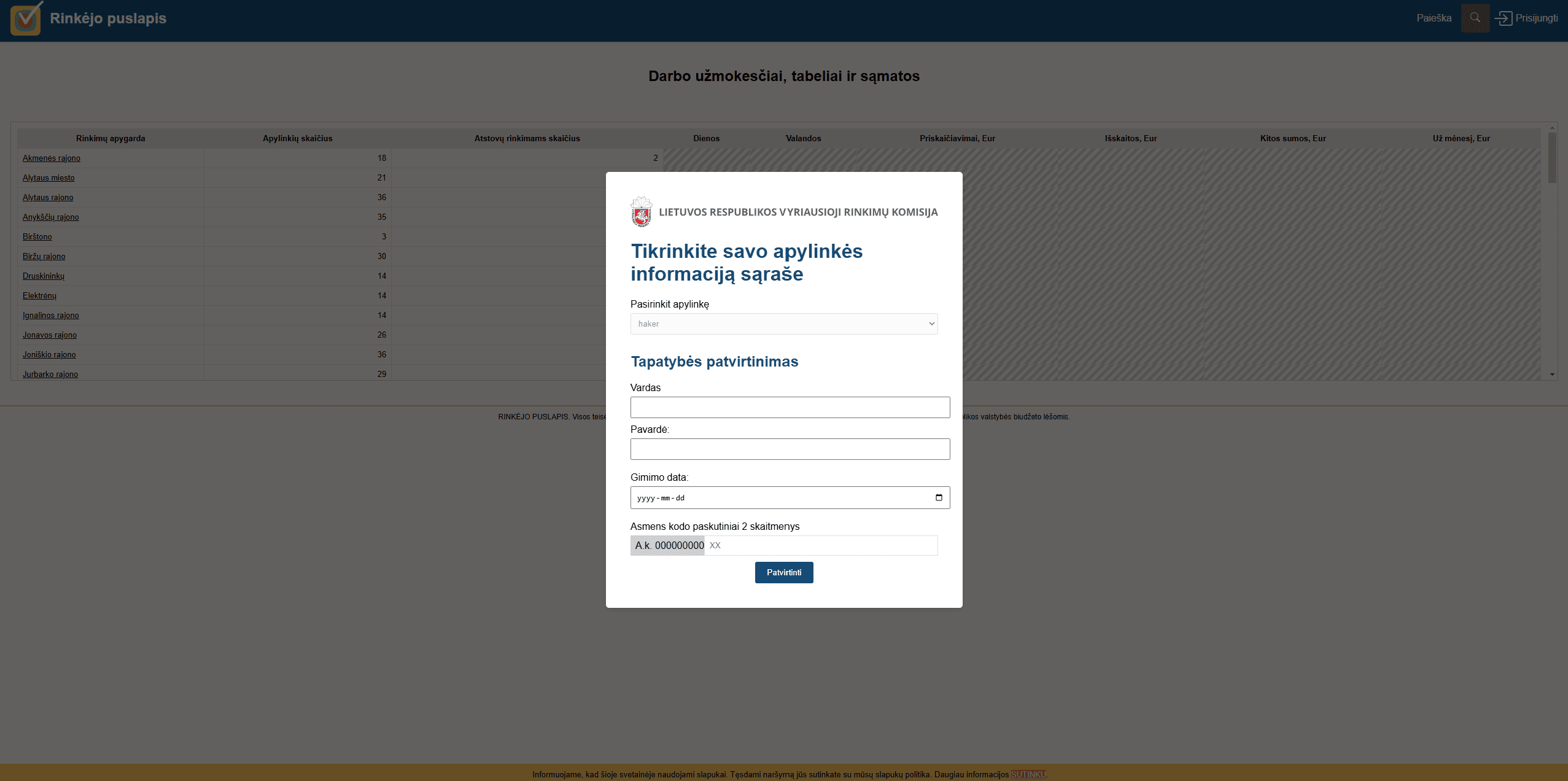This screenshot has height=781, width=1568.
Task: Click the search magnifier icon in header
Action: (x=1475, y=18)
